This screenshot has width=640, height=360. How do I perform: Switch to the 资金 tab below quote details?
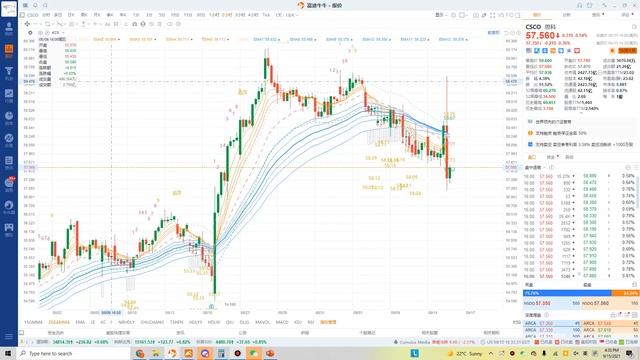552,157
